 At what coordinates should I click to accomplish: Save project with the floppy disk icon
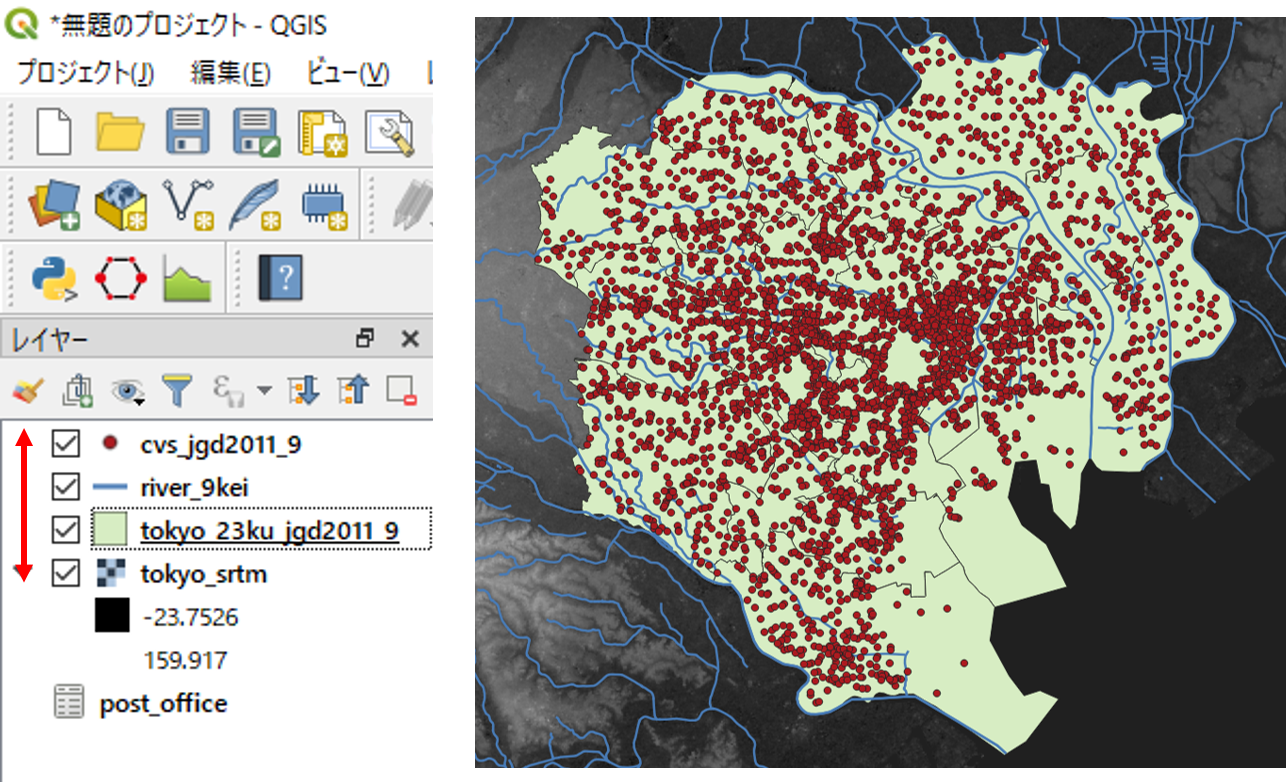click(187, 131)
